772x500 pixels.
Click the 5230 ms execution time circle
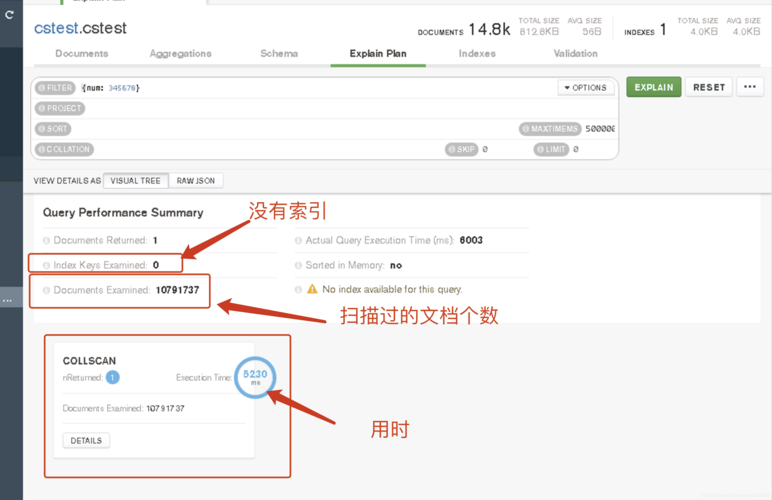255,377
